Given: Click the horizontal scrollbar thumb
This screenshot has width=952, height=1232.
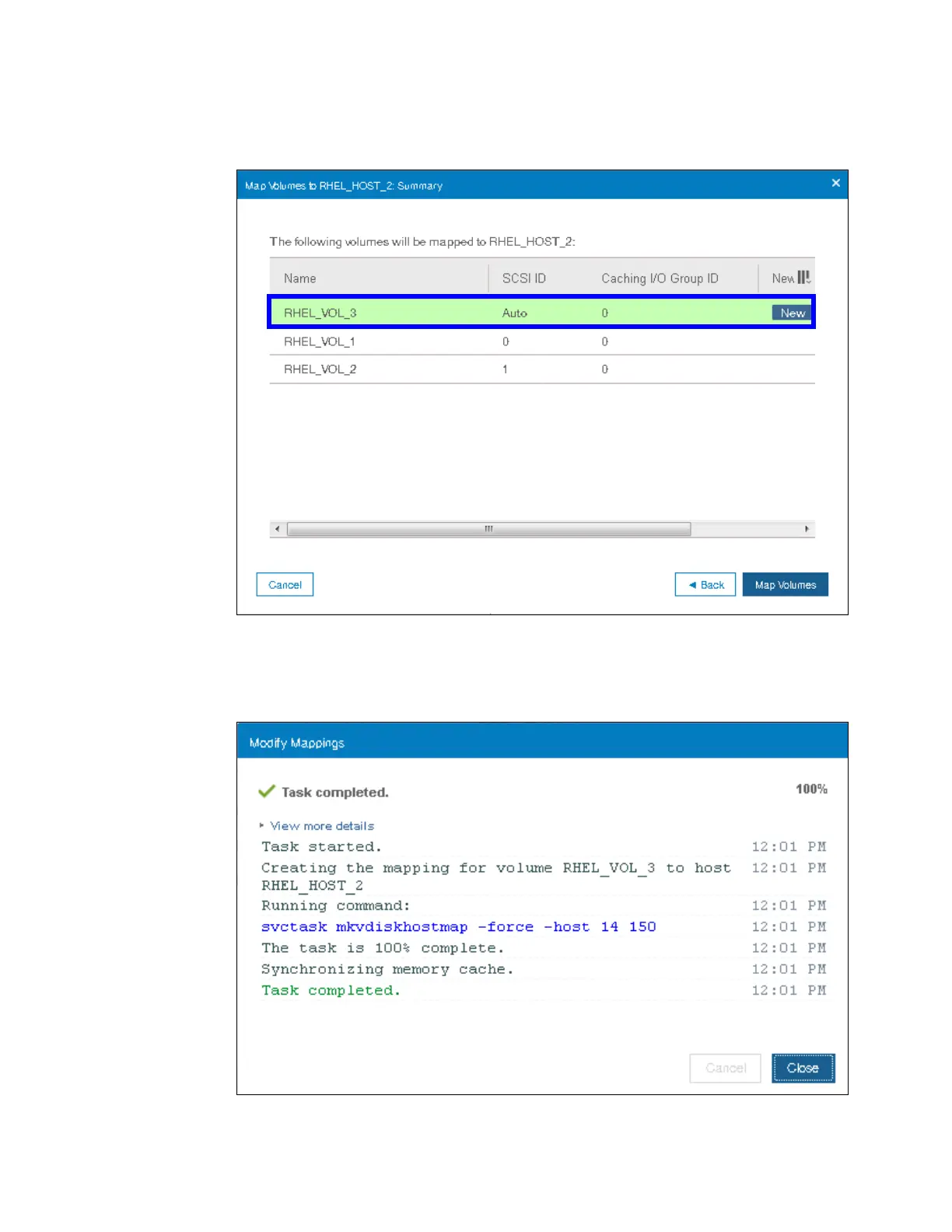Looking at the screenshot, I should pyautogui.click(x=488, y=529).
